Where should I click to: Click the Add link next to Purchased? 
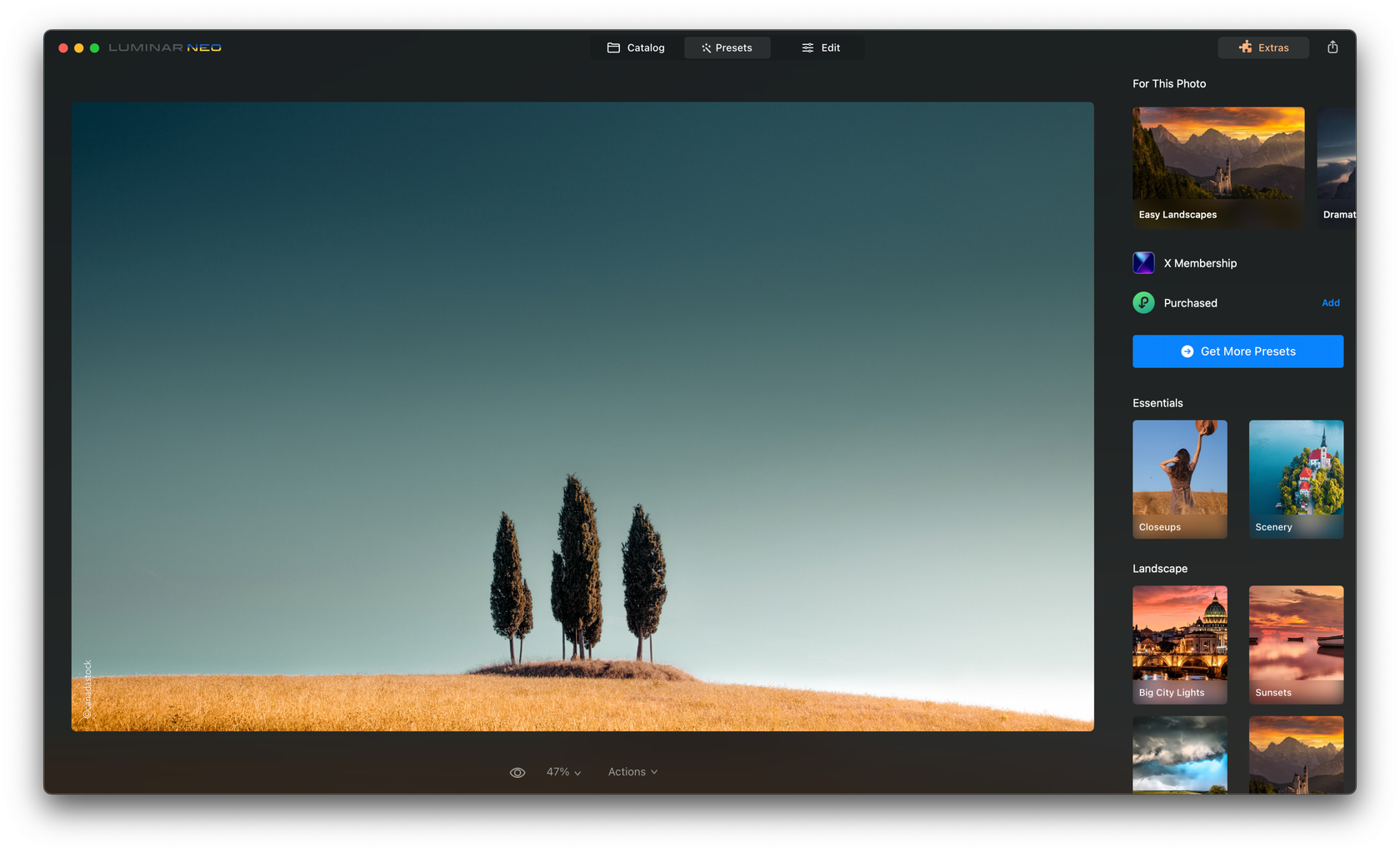coord(1330,303)
